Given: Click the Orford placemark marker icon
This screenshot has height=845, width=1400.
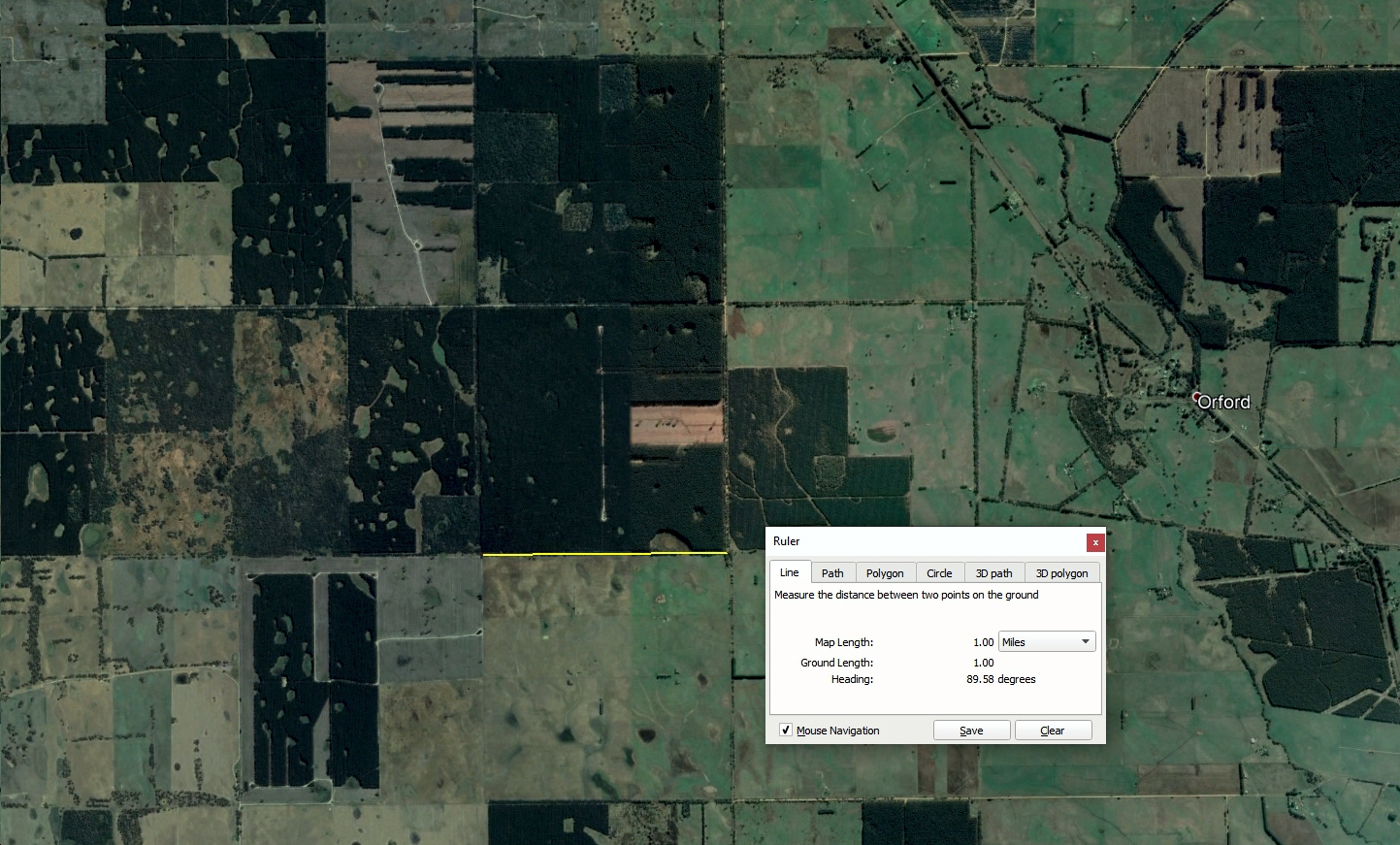Looking at the screenshot, I should click(x=1196, y=397).
